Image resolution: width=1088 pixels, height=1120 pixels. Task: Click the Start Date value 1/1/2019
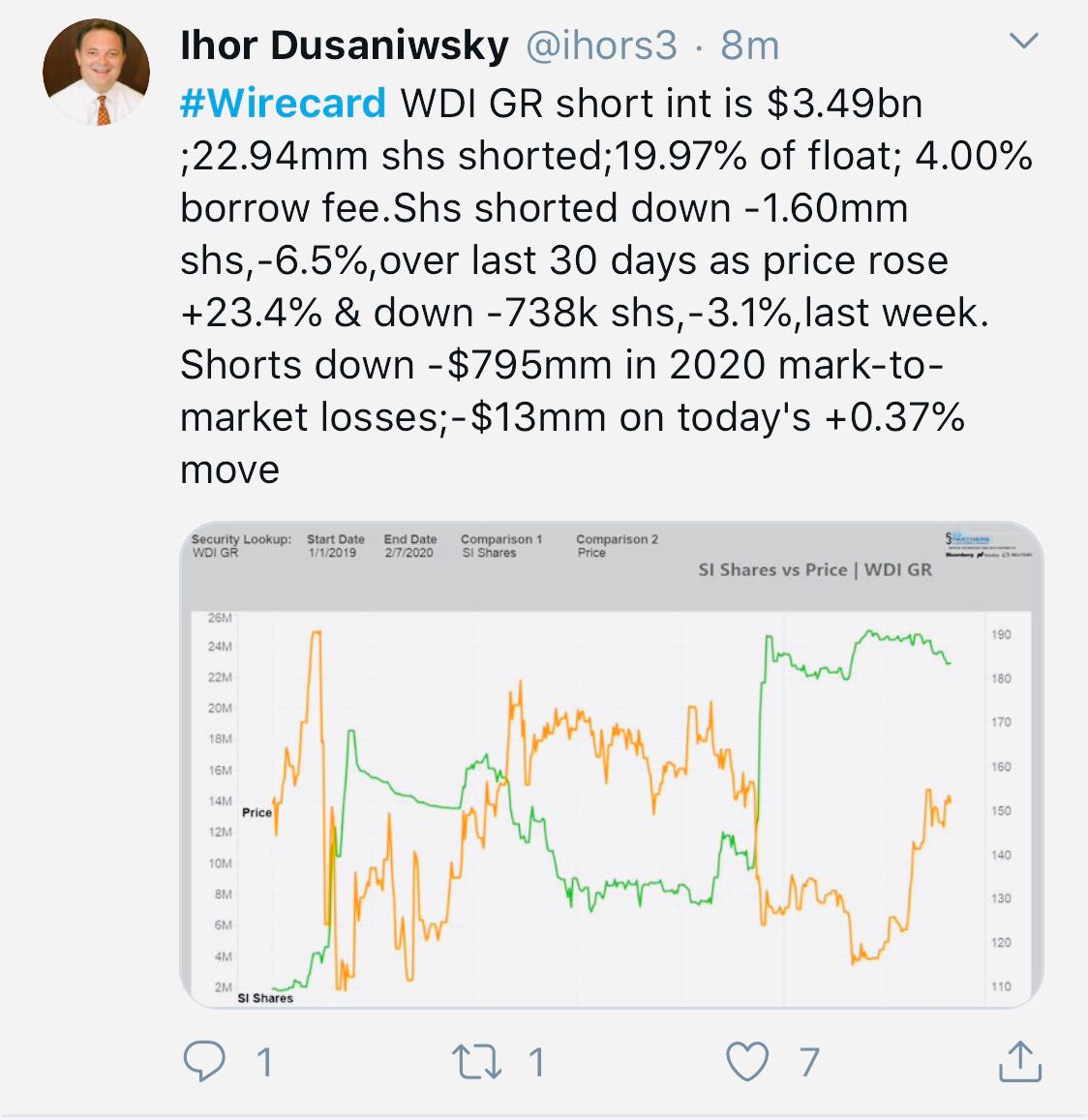tap(334, 552)
